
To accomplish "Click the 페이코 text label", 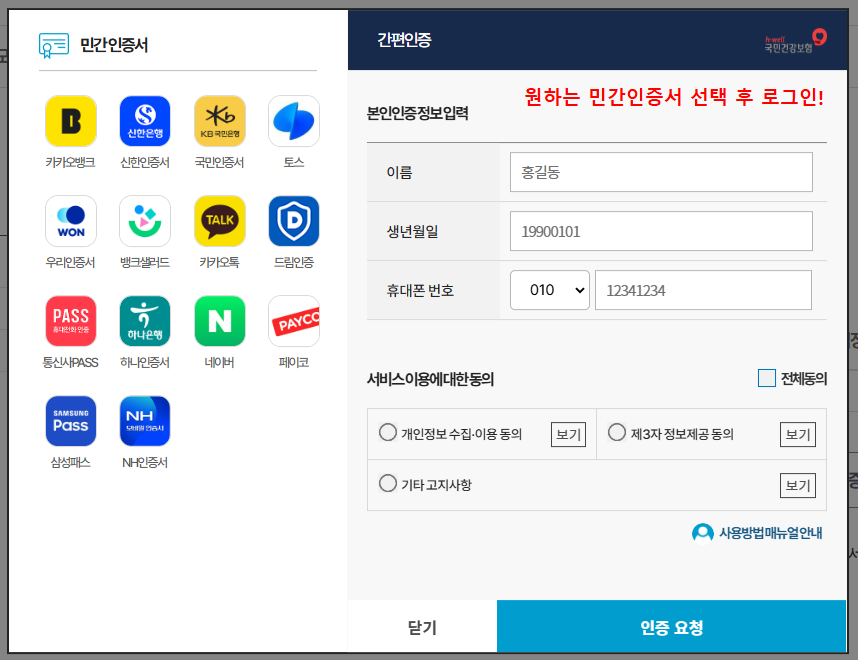I will coord(294,362).
